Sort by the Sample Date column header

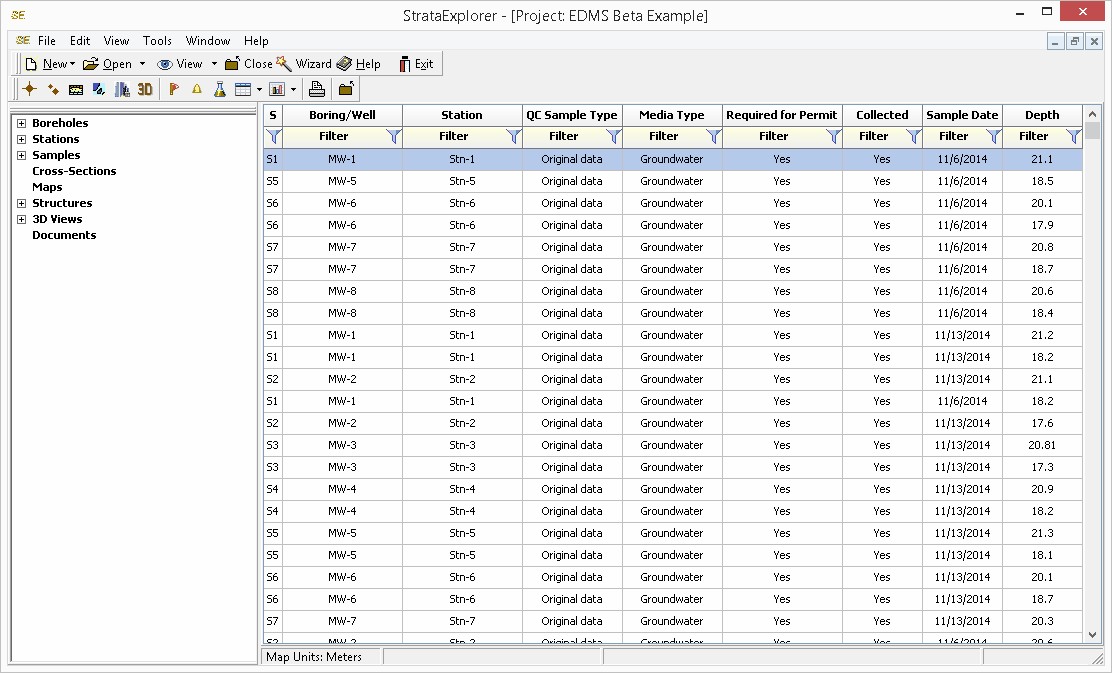(x=962, y=115)
